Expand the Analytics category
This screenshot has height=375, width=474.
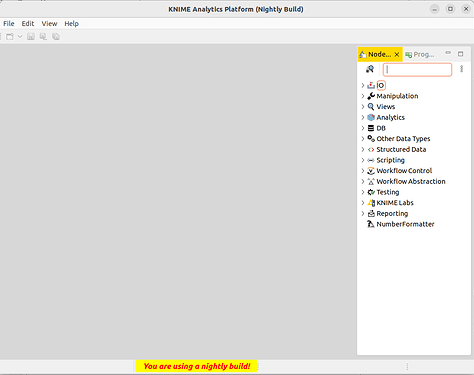pos(363,117)
